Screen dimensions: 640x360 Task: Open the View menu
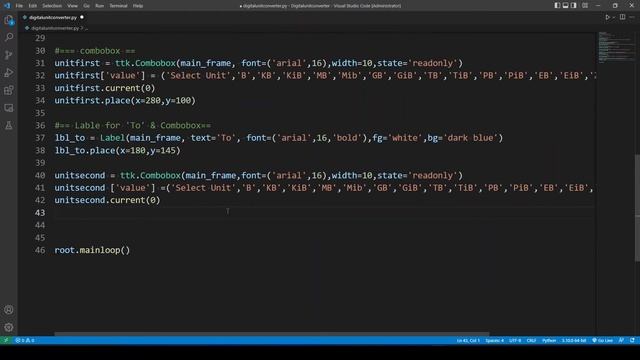coord(73,6)
